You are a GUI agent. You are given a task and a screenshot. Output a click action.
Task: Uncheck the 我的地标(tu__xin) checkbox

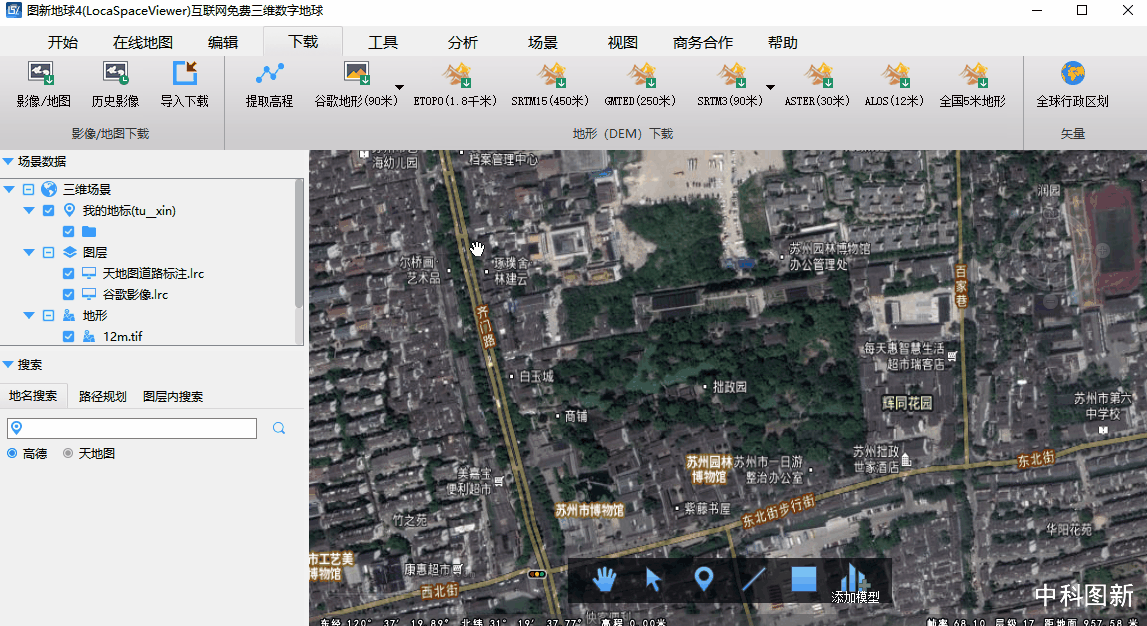click(x=48, y=211)
